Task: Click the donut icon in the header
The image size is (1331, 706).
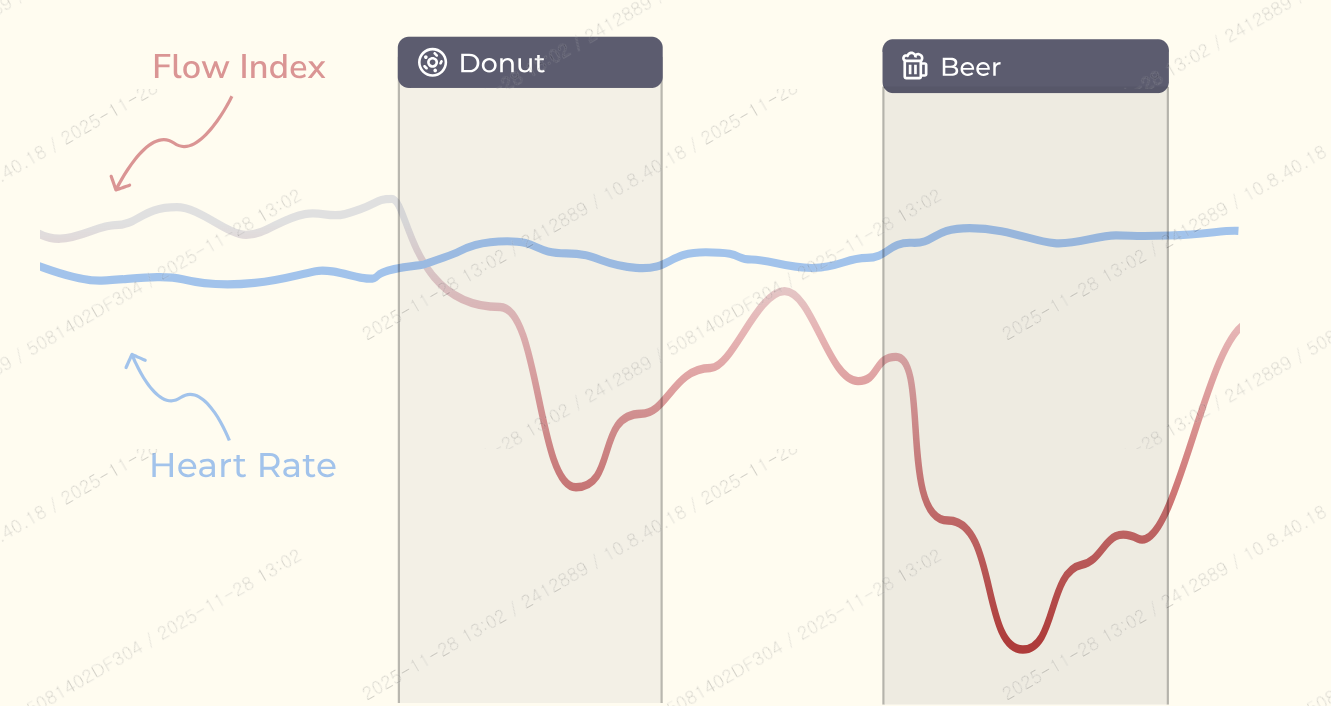Action: point(431,62)
